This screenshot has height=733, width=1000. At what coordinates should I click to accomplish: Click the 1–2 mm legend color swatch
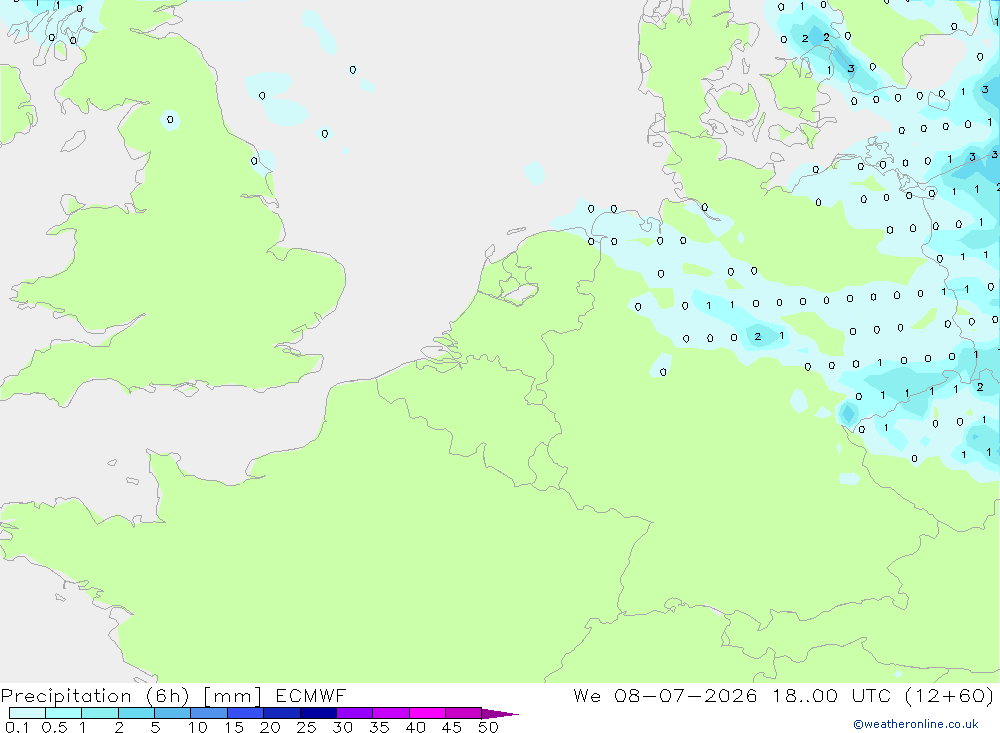[100, 713]
